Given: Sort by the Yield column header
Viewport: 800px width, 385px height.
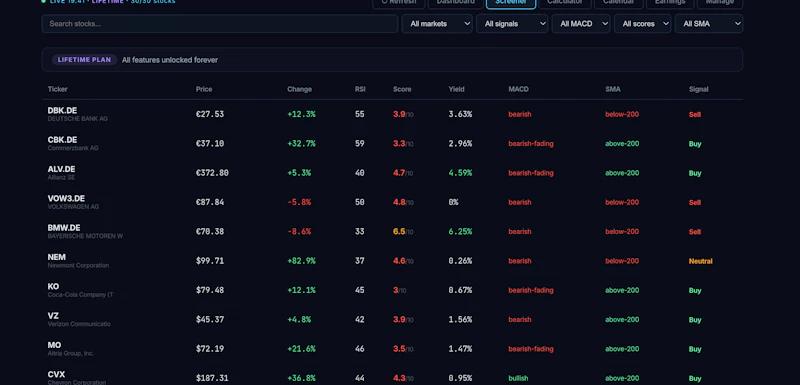Looking at the screenshot, I should pos(457,89).
